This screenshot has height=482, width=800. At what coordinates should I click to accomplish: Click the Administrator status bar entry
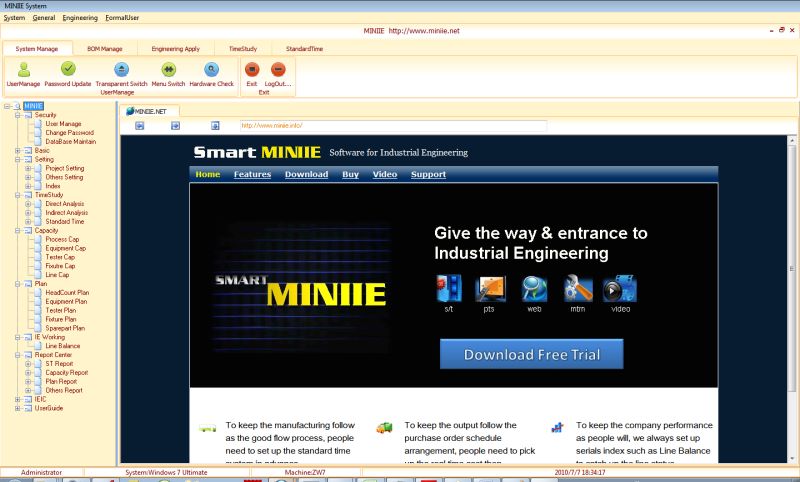coord(41,472)
